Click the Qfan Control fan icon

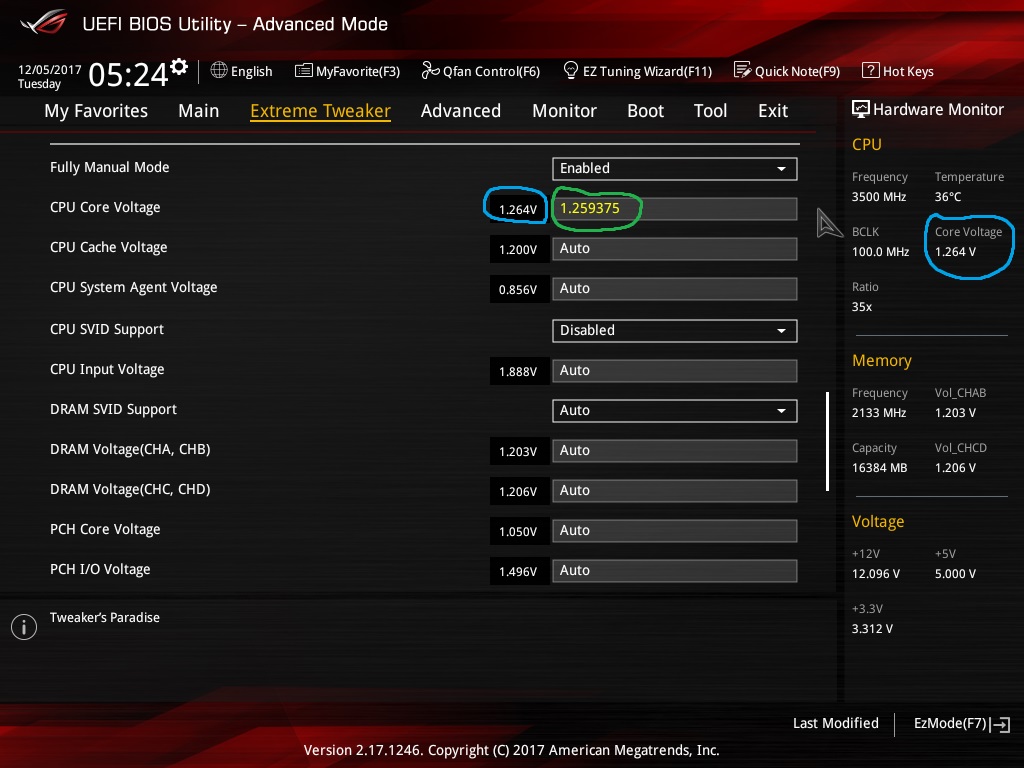[430, 70]
